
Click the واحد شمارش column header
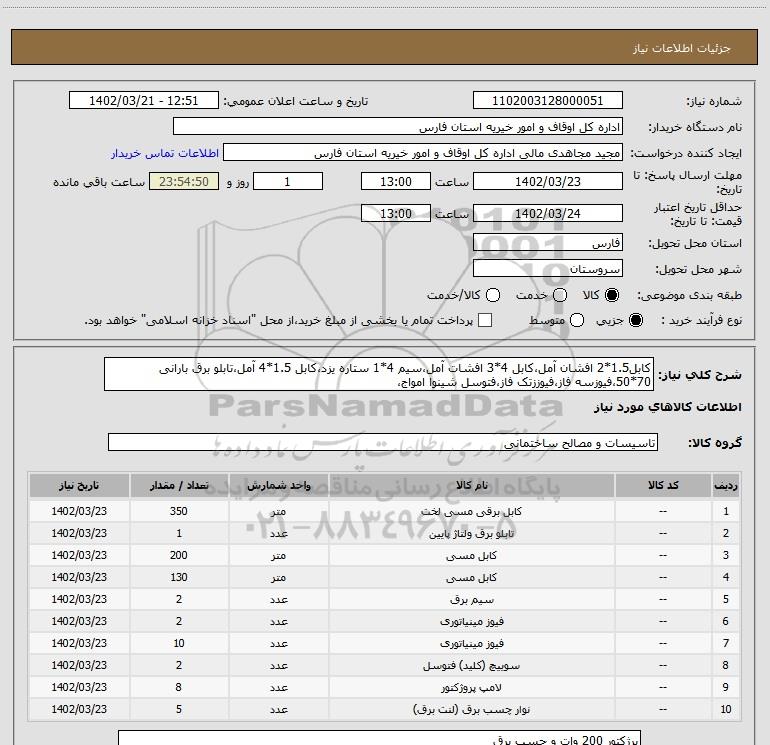tap(278, 485)
